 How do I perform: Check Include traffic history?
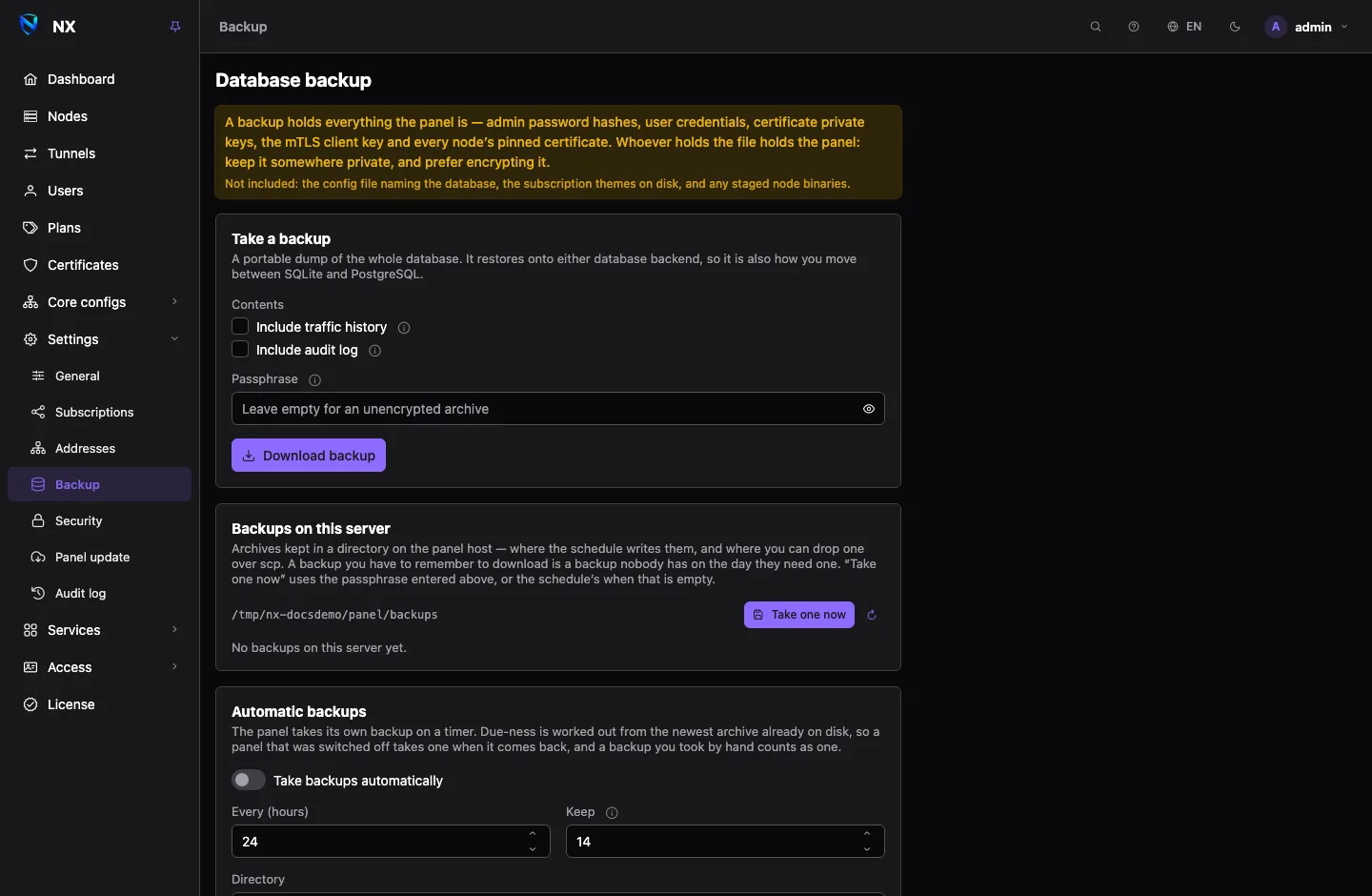pyautogui.click(x=240, y=326)
